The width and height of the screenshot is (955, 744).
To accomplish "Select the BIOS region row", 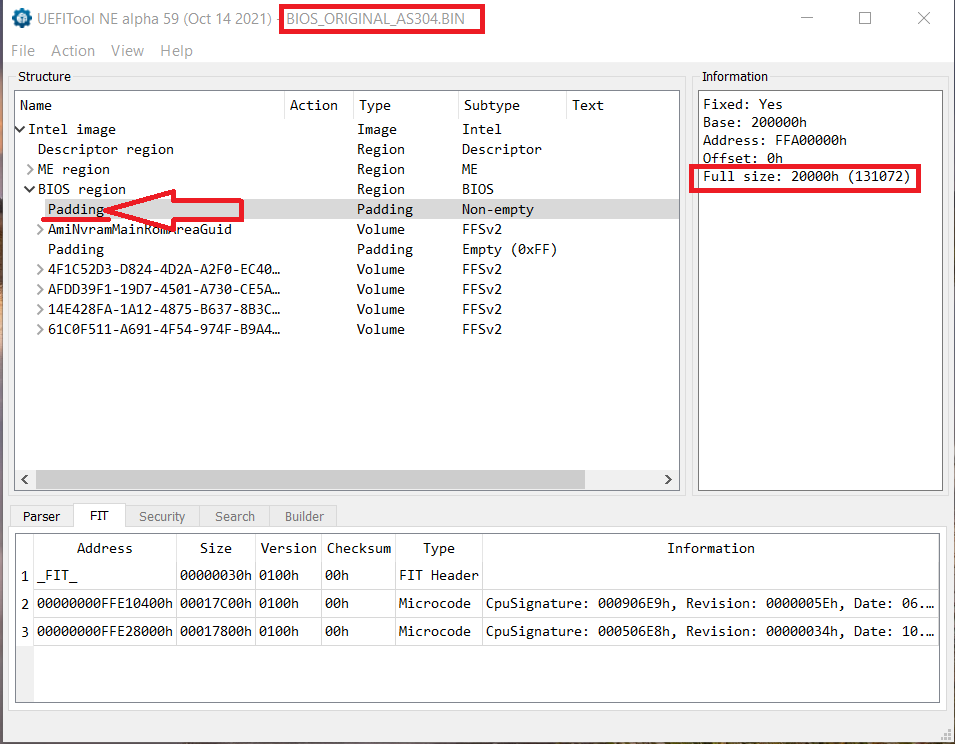I will (x=347, y=189).
